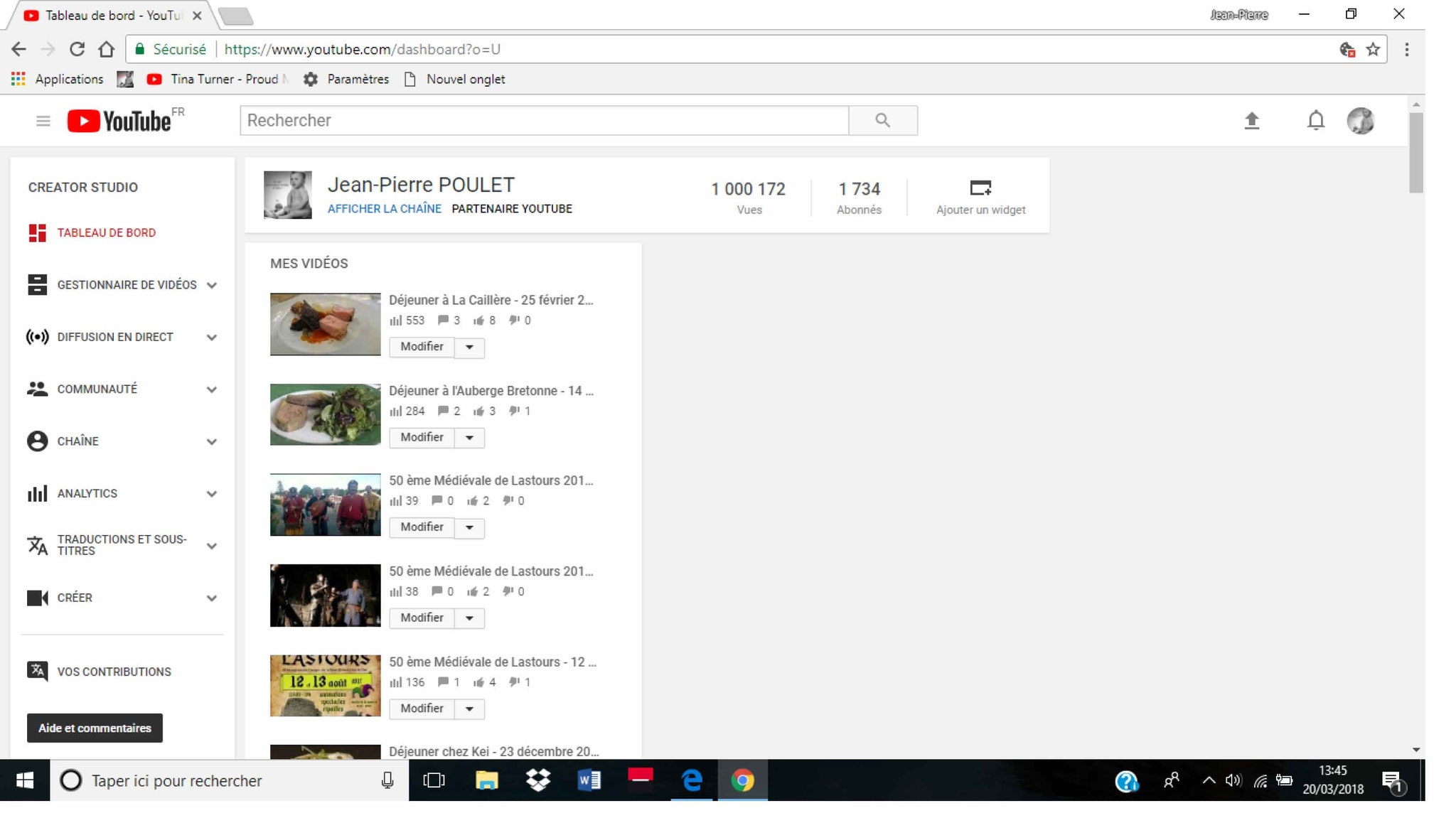Open Modifier dropdown for 50 ème Médiévale 38 views
1456x813 pixels.
[x=469, y=618]
